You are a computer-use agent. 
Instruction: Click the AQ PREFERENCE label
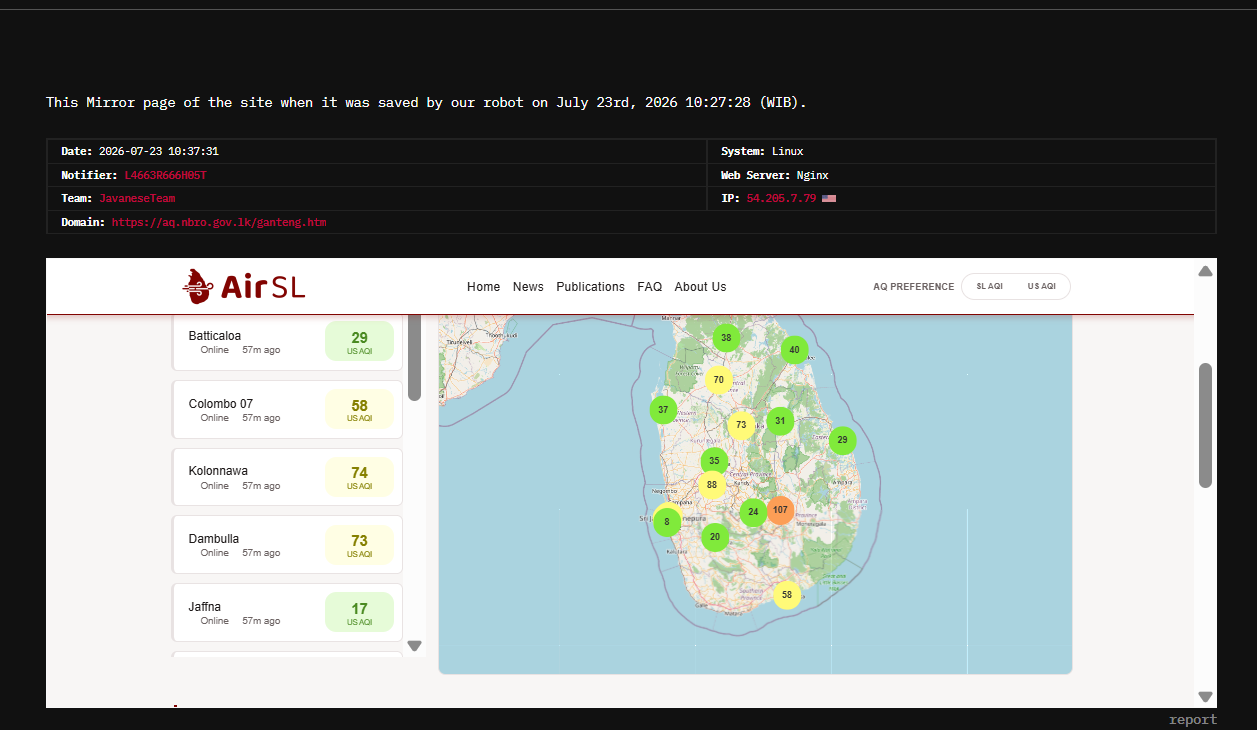(x=913, y=287)
